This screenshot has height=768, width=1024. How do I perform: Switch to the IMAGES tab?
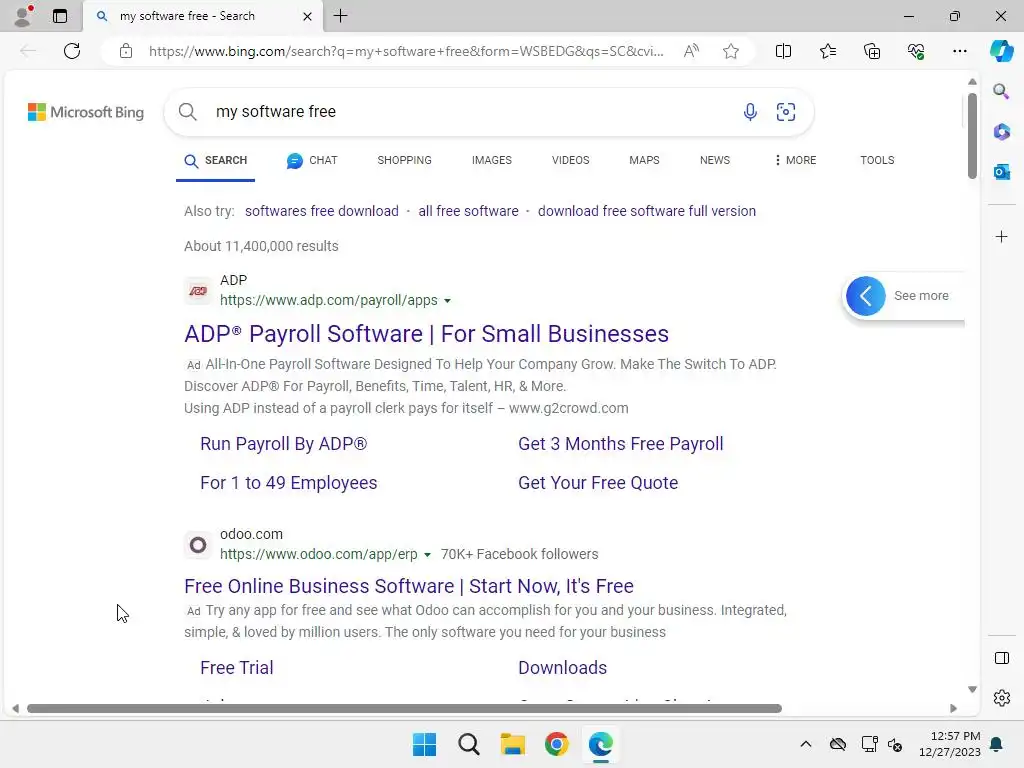coord(492,161)
